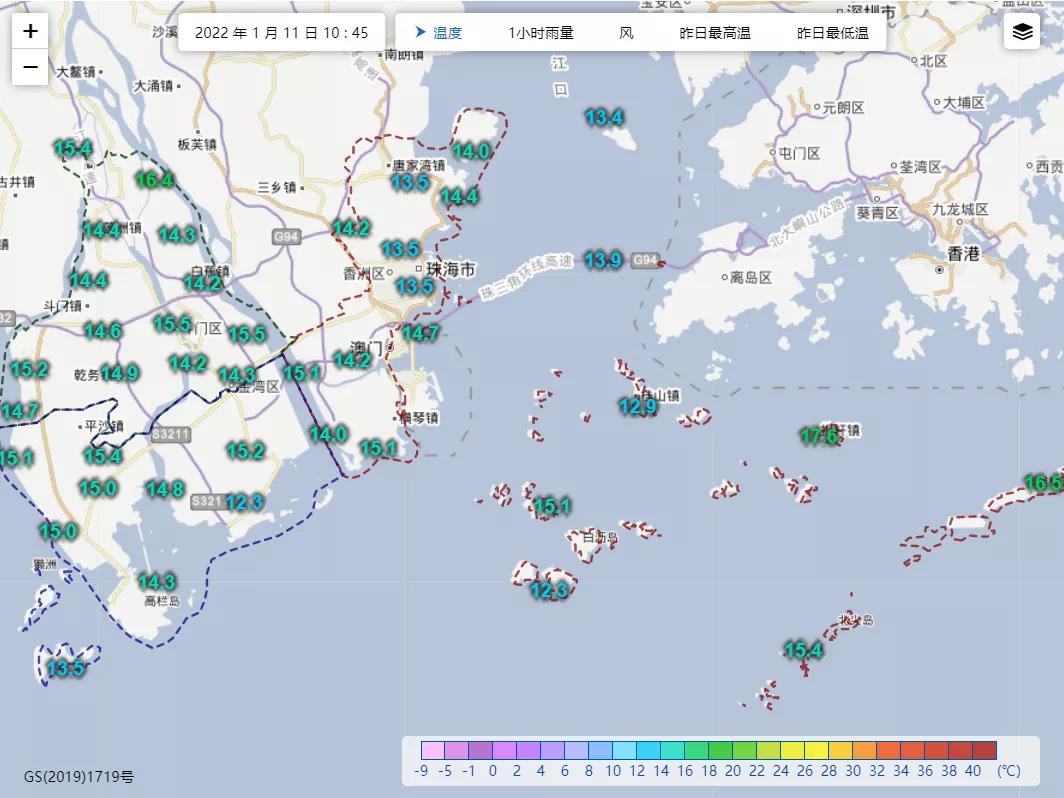This screenshot has width=1064, height=798.
Task: Zoom in with the plus button
Action: click(30, 31)
